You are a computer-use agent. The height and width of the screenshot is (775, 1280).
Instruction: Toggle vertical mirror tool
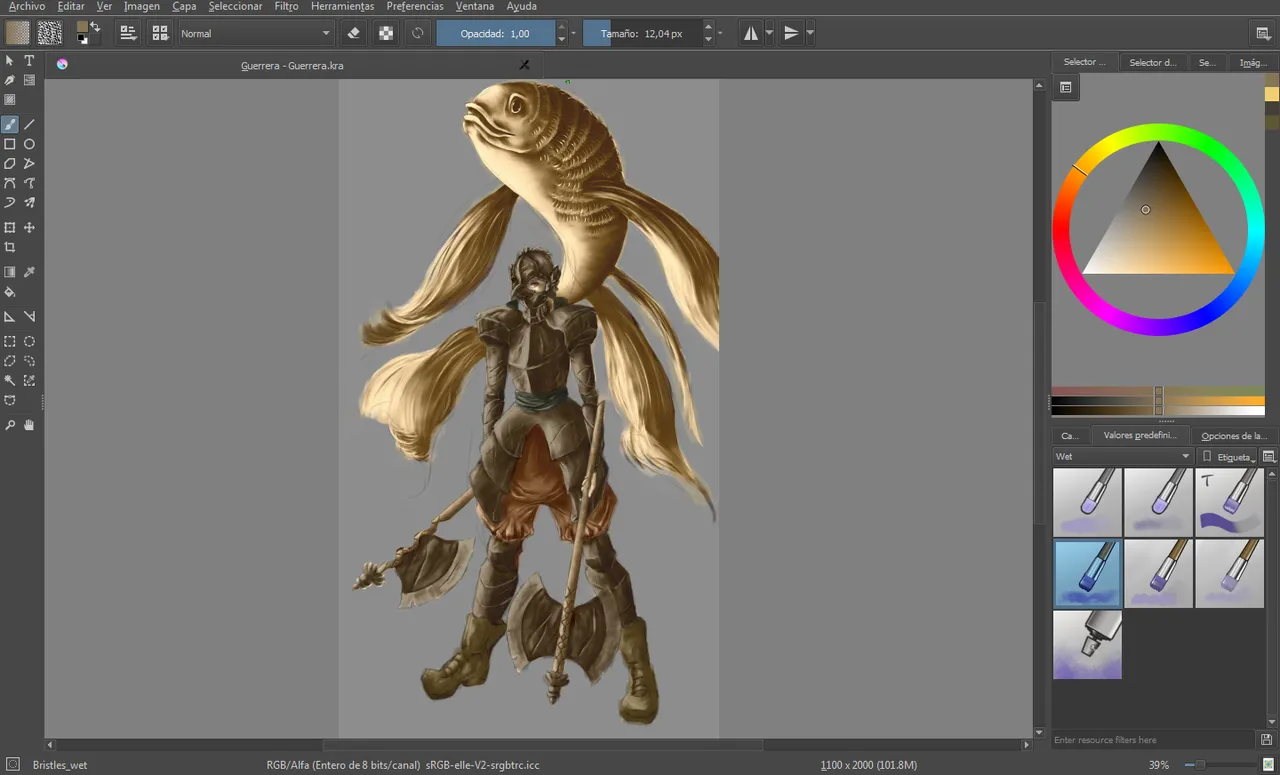(791, 33)
